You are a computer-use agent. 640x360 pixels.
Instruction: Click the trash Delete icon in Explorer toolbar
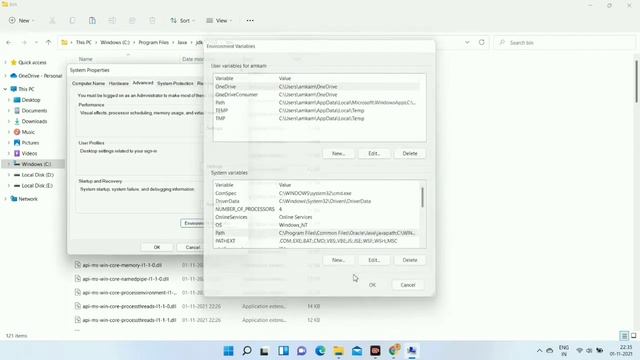pos(152,20)
